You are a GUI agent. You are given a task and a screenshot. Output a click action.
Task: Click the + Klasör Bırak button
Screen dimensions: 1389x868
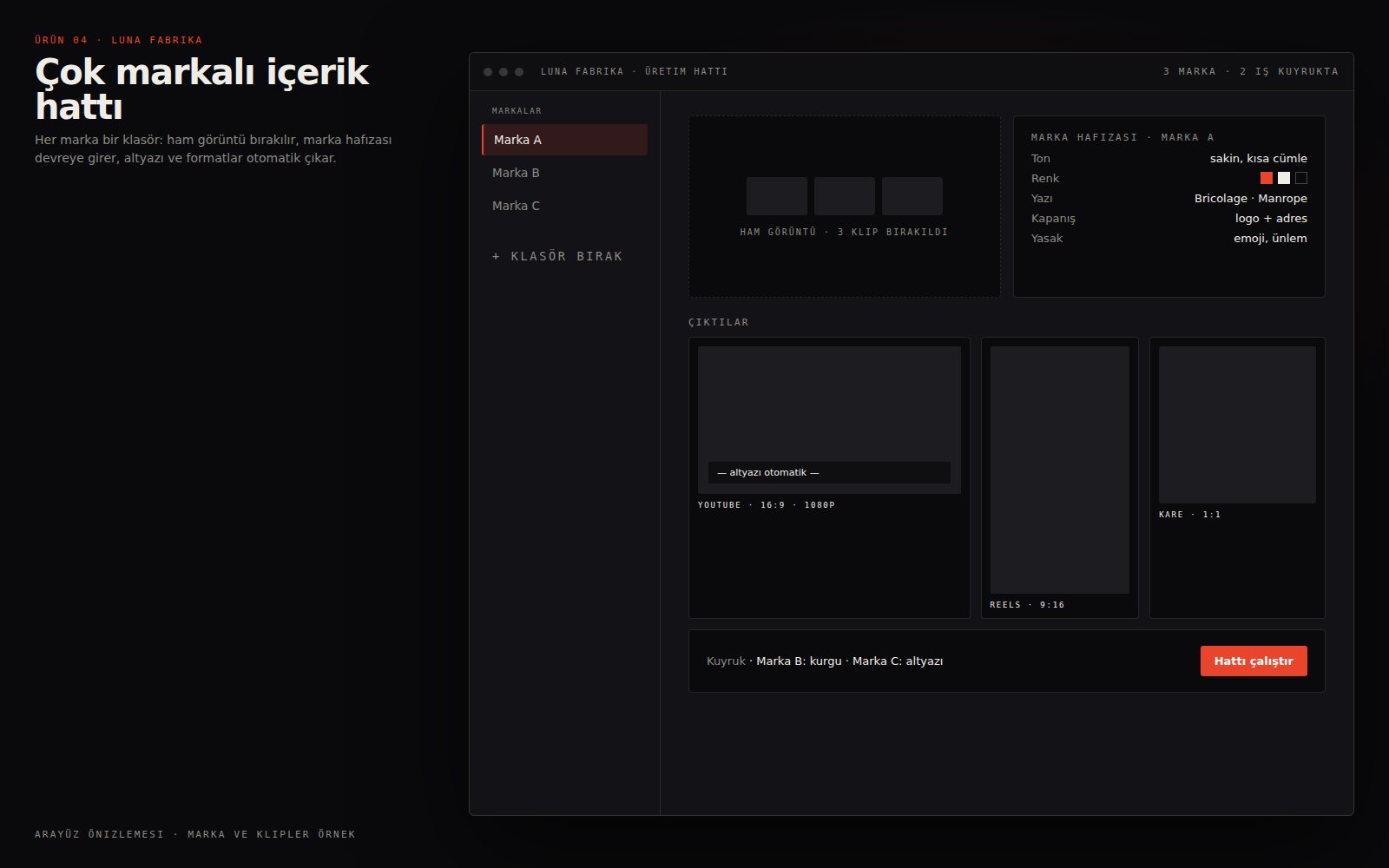click(x=557, y=256)
